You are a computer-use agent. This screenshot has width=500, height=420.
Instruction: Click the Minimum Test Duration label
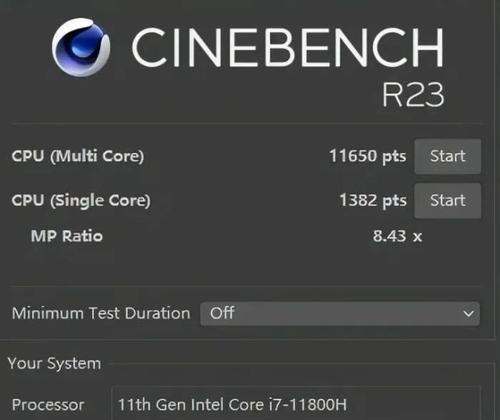click(x=101, y=313)
